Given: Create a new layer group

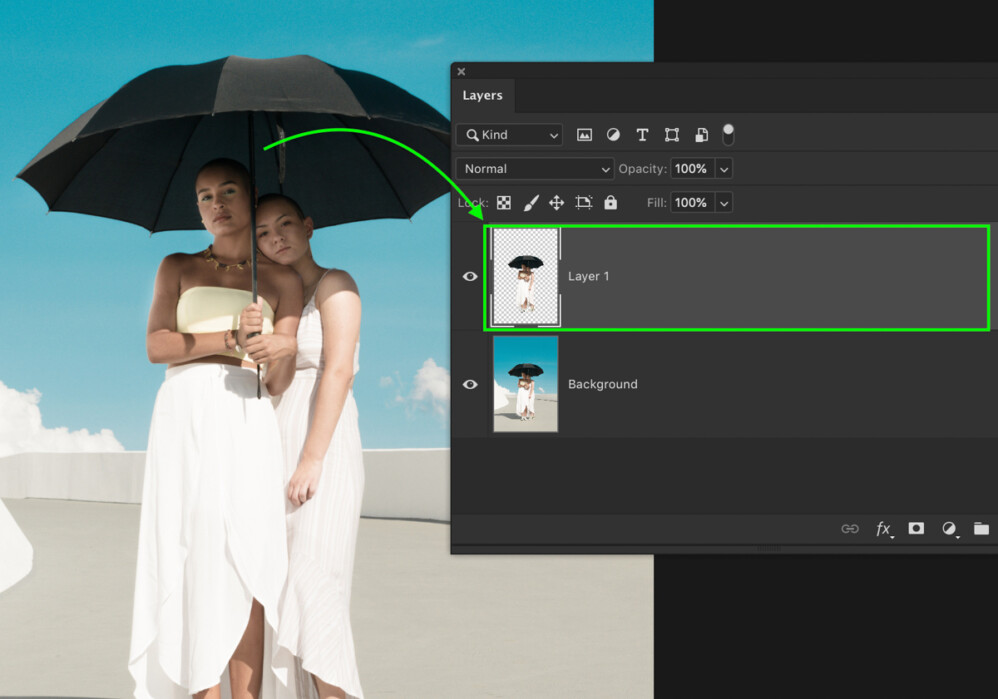Looking at the screenshot, I should (x=981, y=528).
